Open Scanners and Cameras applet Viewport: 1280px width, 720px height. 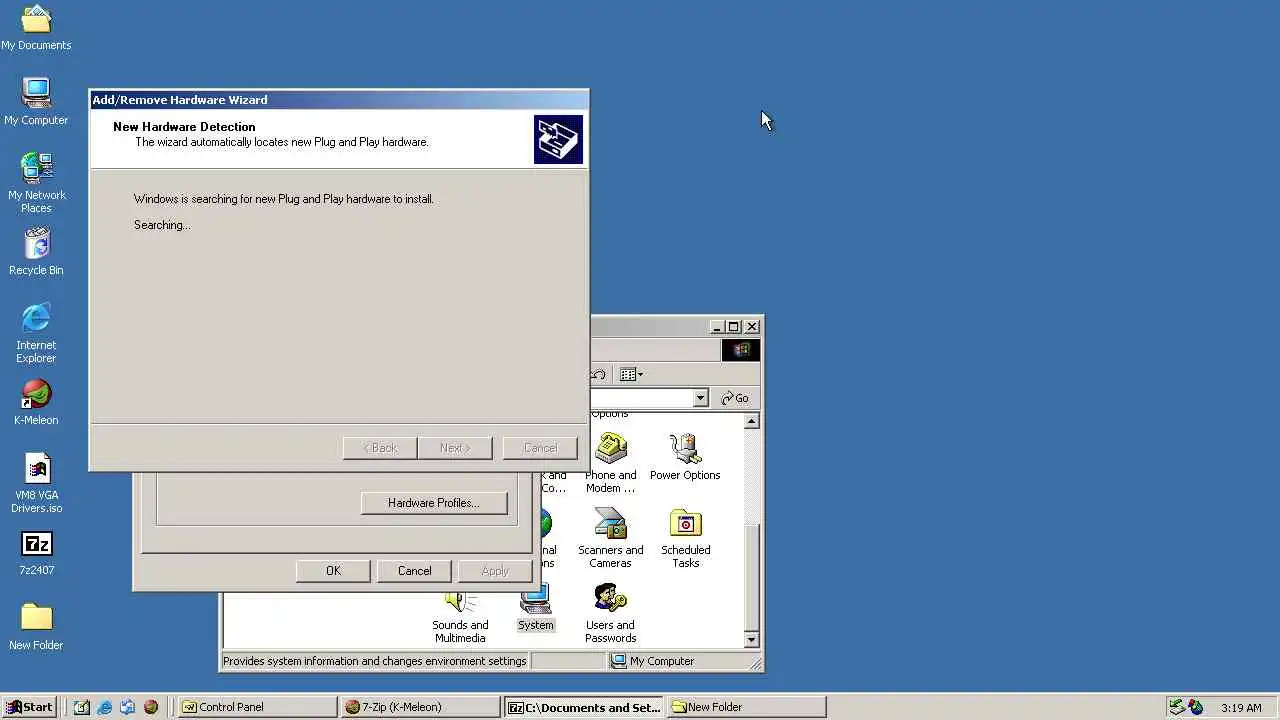[x=610, y=537]
